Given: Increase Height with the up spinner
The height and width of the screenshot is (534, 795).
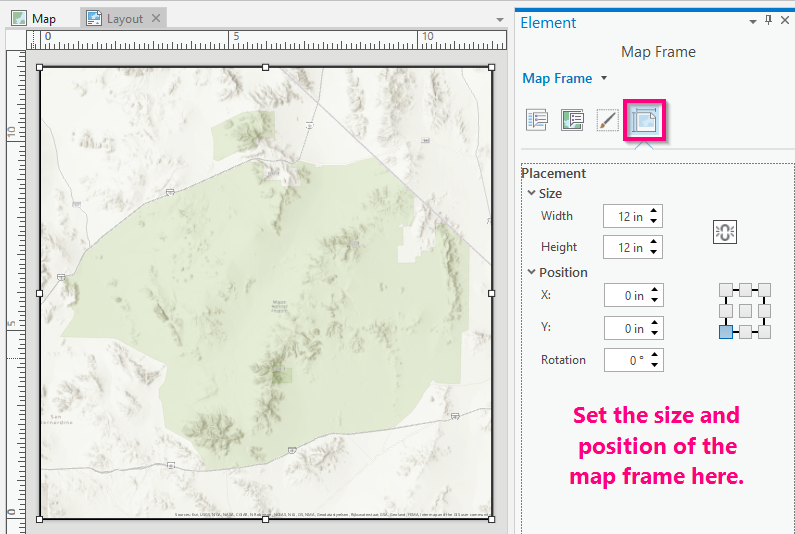Looking at the screenshot, I should click(x=654, y=242).
